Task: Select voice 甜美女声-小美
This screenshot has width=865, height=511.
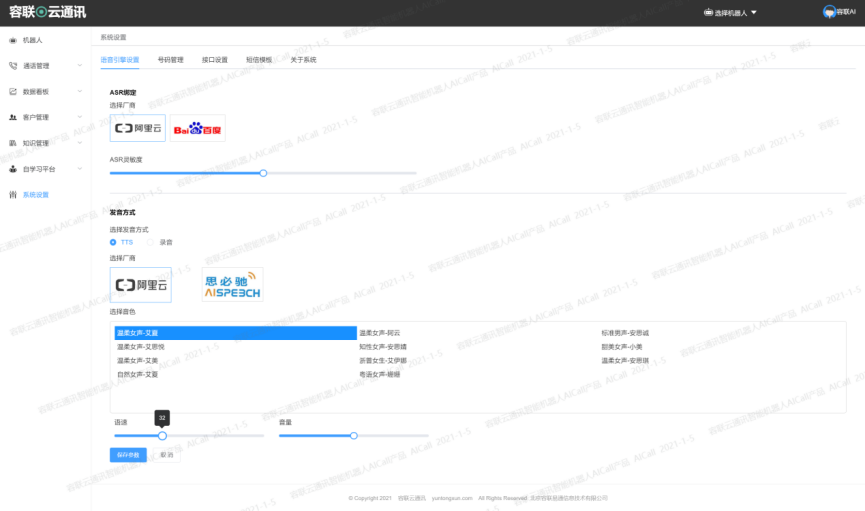Action: tap(622, 347)
